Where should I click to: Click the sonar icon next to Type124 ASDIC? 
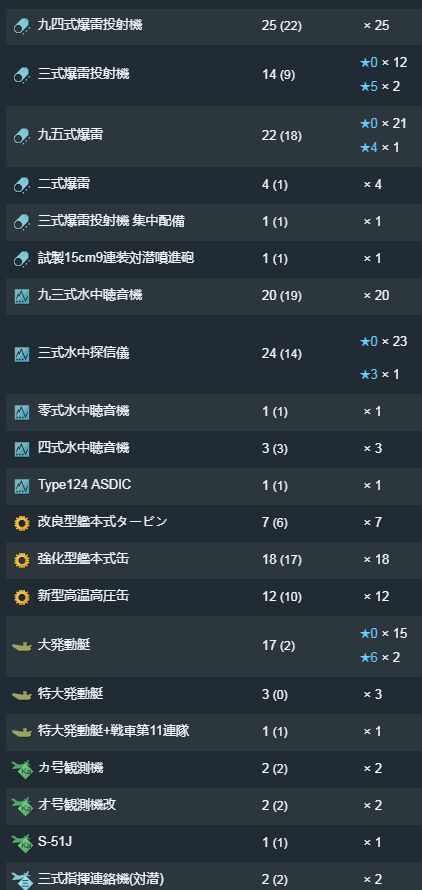(22, 486)
